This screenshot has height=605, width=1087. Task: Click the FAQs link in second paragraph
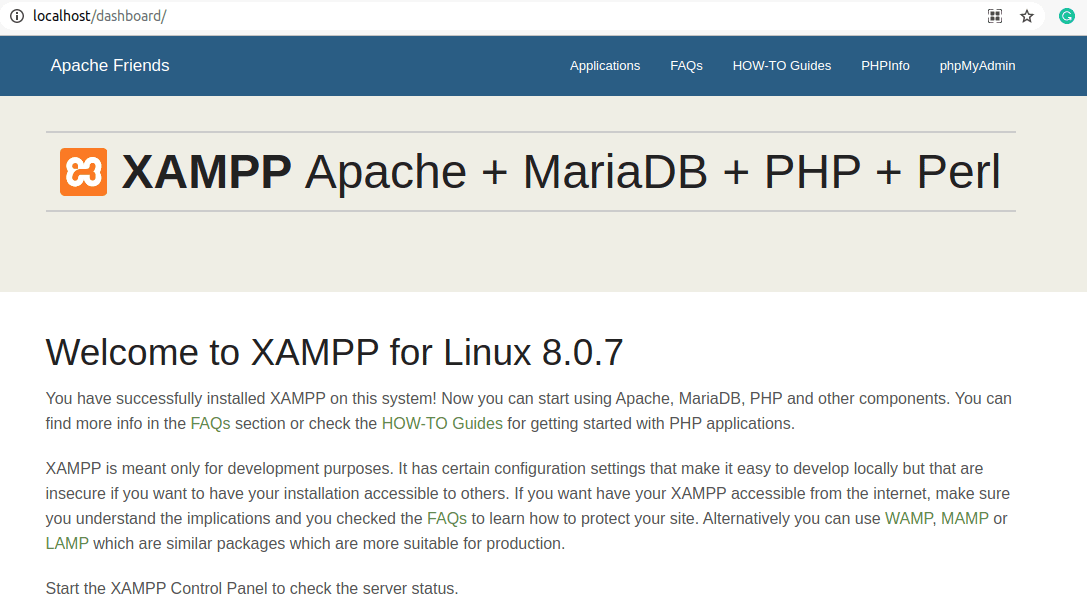pyautogui.click(x=446, y=518)
